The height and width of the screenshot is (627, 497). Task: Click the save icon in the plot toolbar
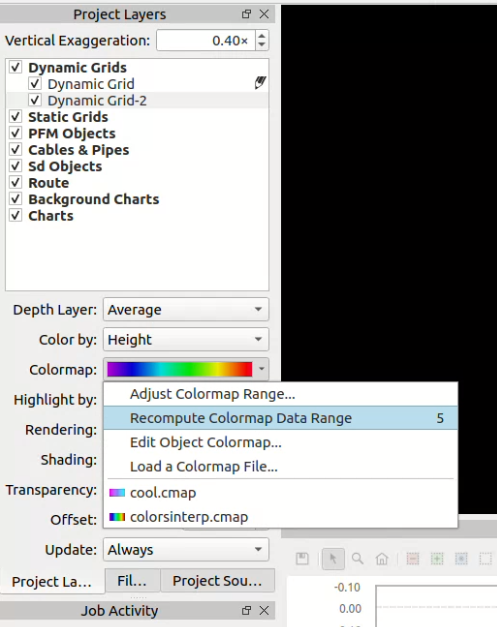[x=302, y=558]
